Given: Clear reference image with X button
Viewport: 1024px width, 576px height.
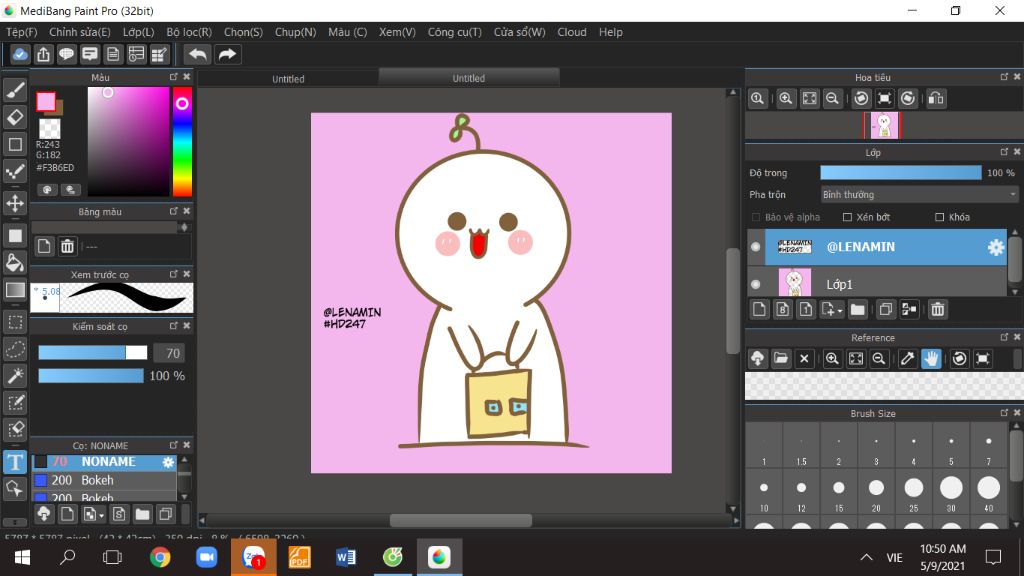Looking at the screenshot, I should 805,359.
